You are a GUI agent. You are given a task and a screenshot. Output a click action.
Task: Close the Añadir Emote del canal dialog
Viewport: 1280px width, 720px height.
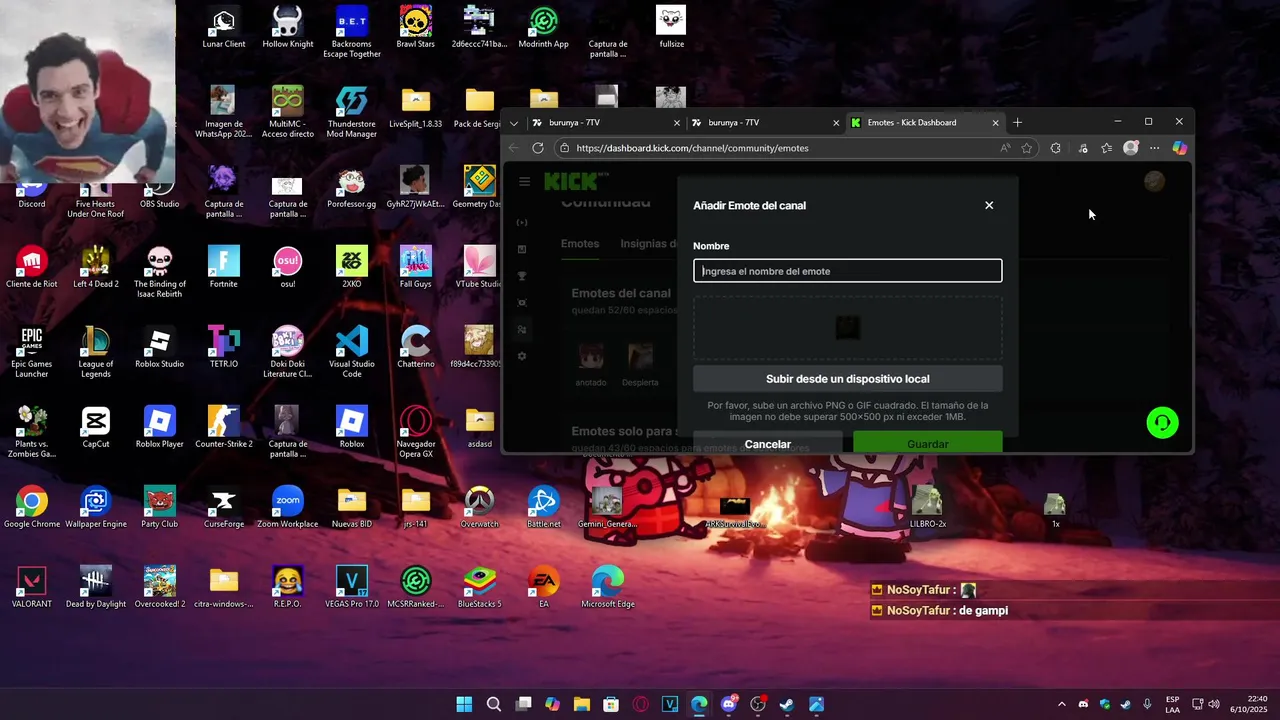989,205
